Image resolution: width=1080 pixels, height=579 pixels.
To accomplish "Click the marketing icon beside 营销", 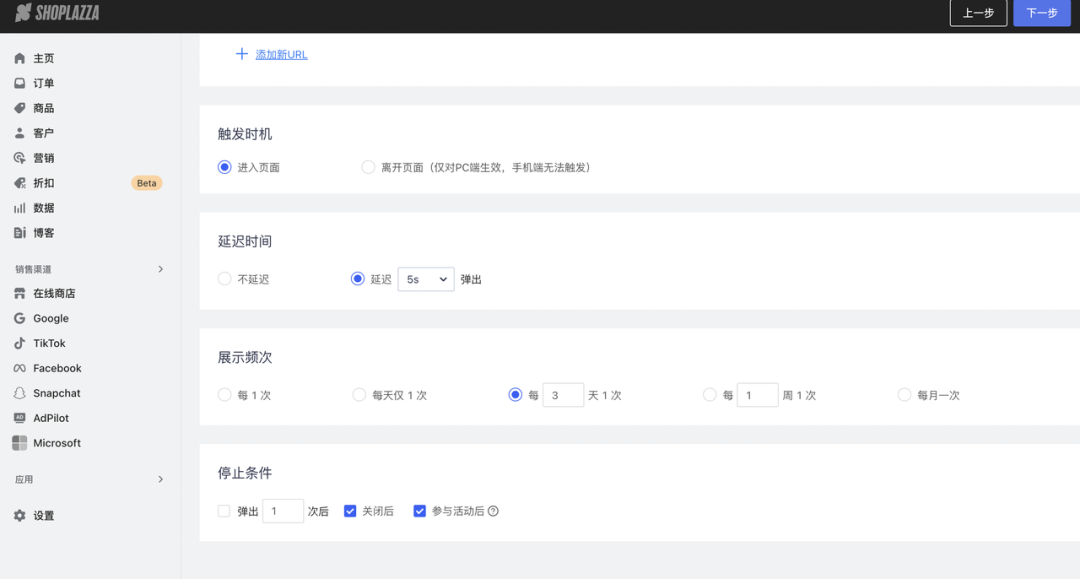I will (x=19, y=158).
